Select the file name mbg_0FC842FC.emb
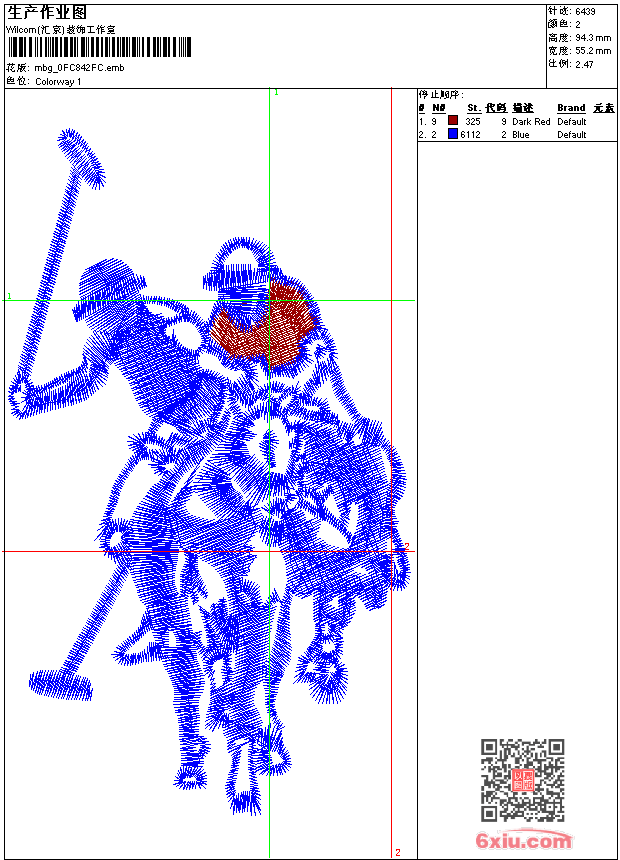Viewport: 620px width, 860px height. (x=80, y=68)
